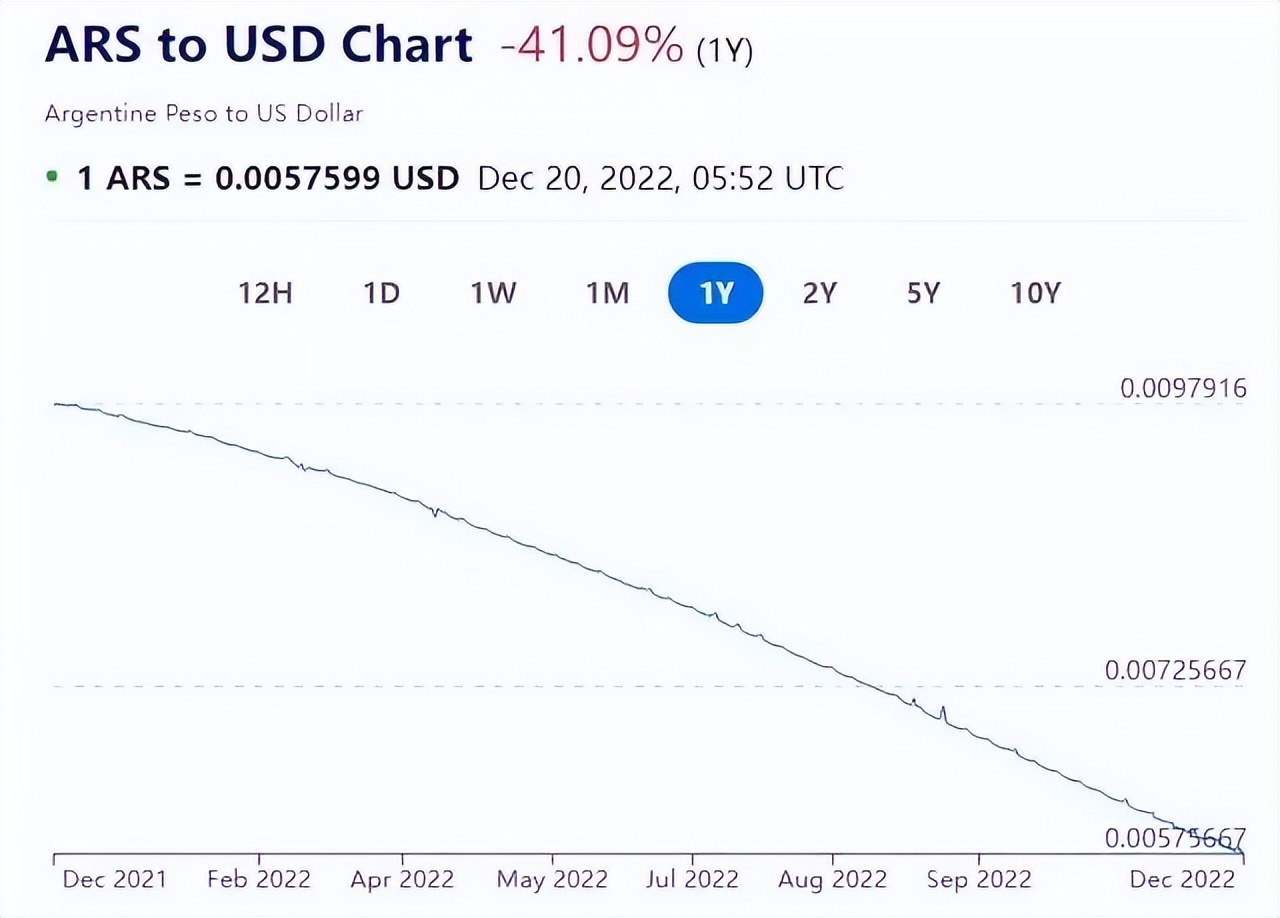Click the green live rate indicator dot
1280x918 pixels.
coord(53,177)
